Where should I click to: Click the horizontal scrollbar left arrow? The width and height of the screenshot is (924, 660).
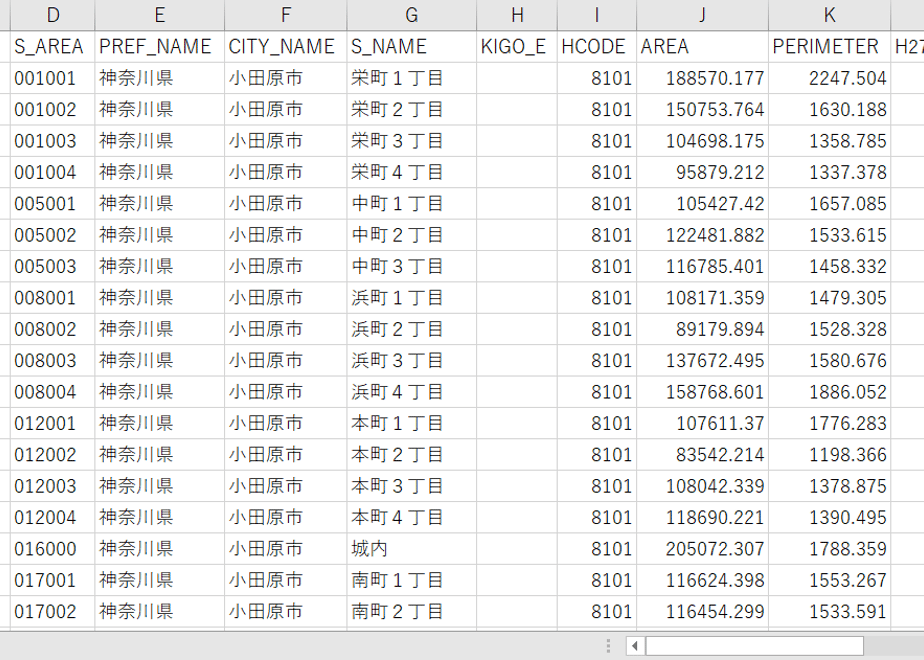635,646
